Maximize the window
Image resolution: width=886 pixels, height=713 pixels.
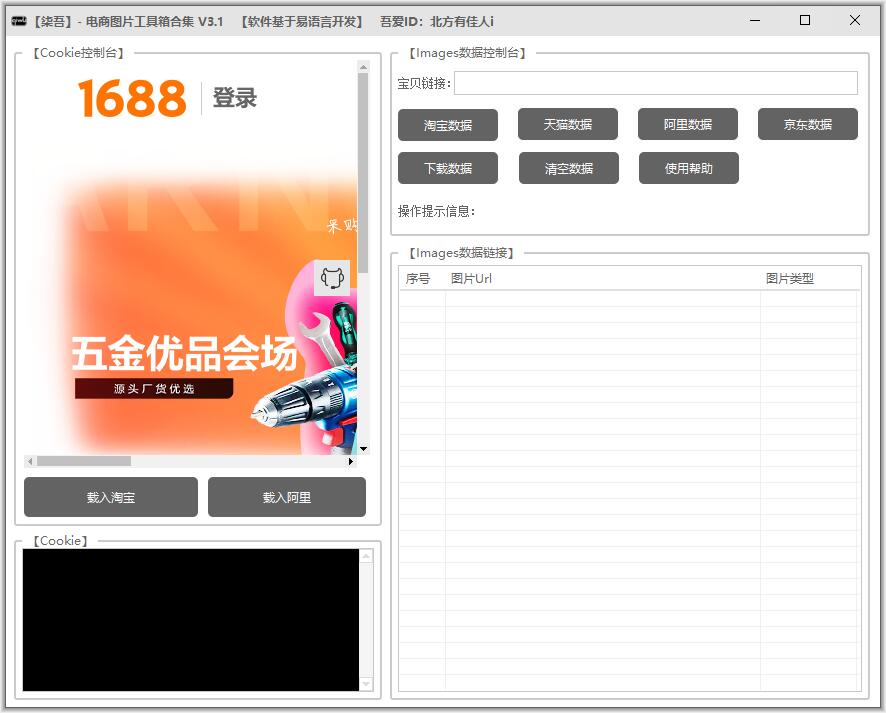[x=805, y=20]
